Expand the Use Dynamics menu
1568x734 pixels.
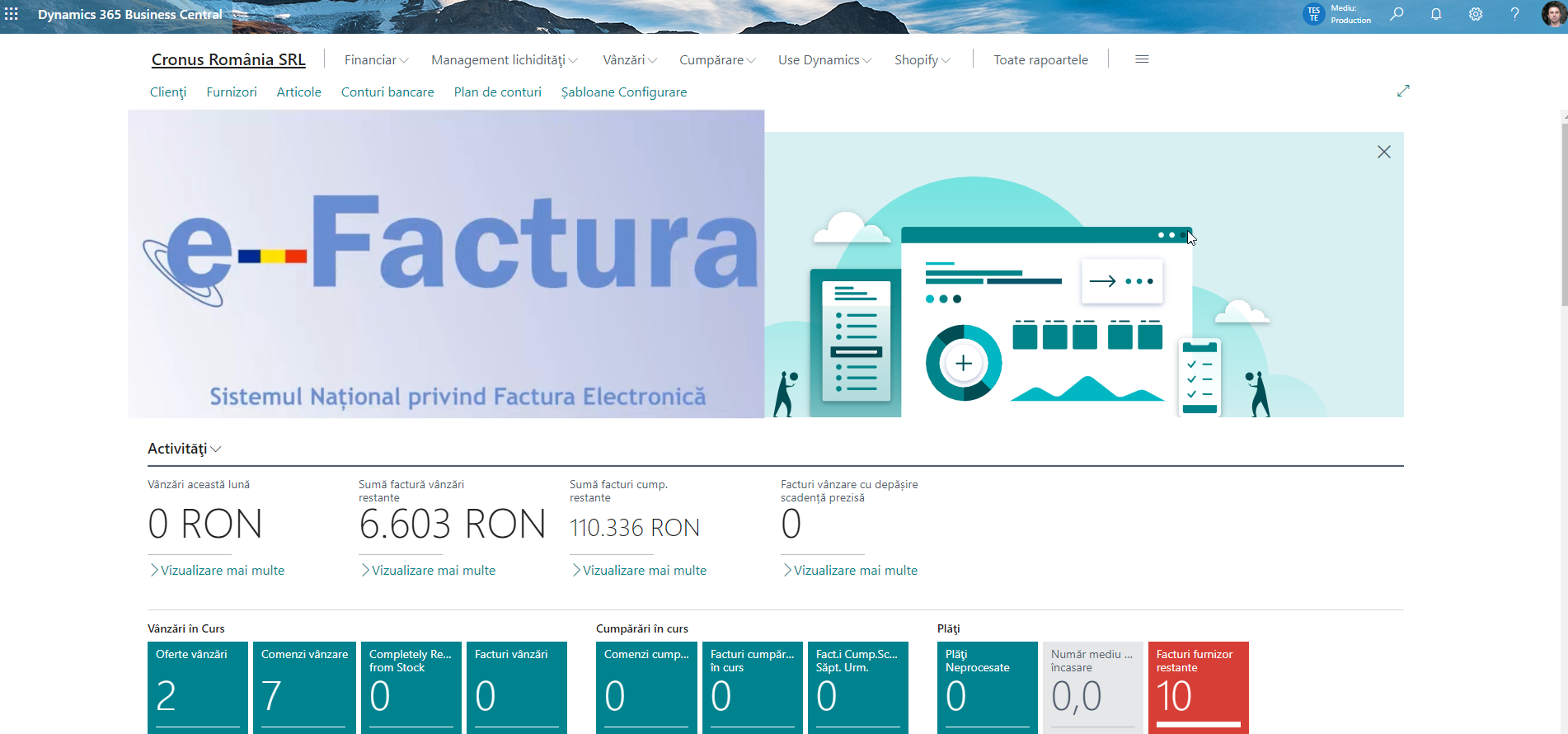tap(824, 60)
